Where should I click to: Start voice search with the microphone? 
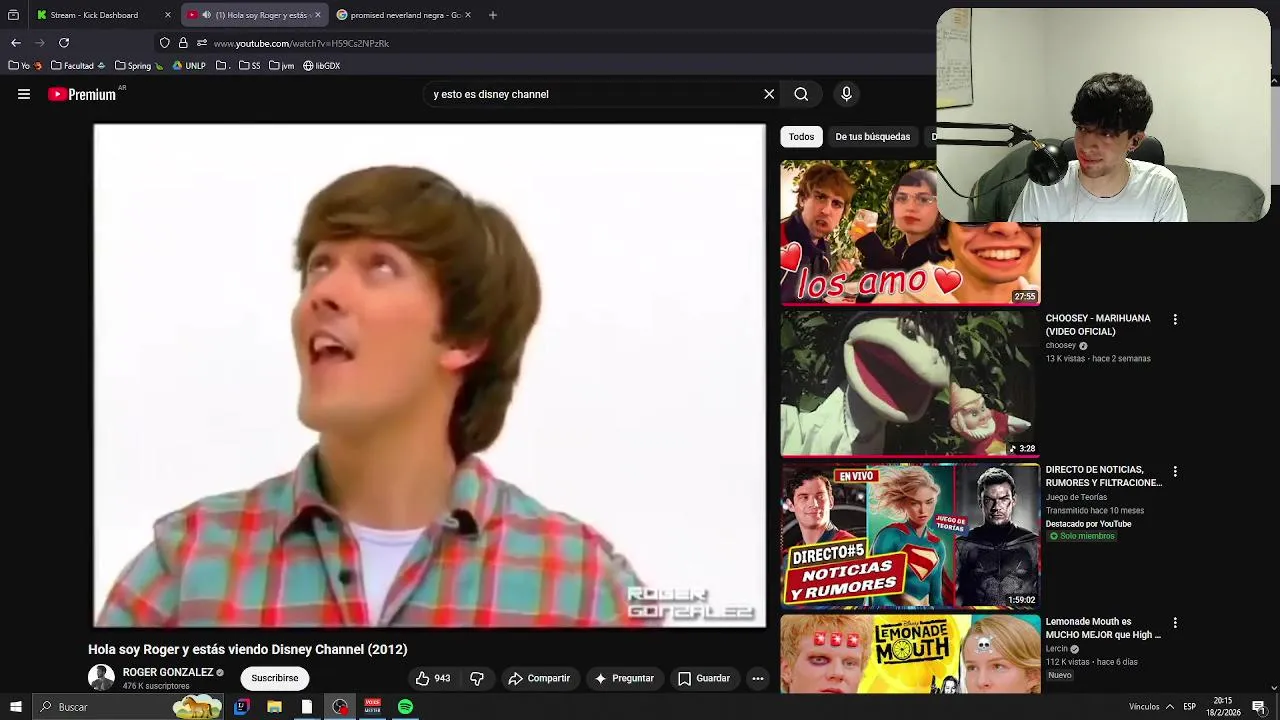[x=846, y=94]
